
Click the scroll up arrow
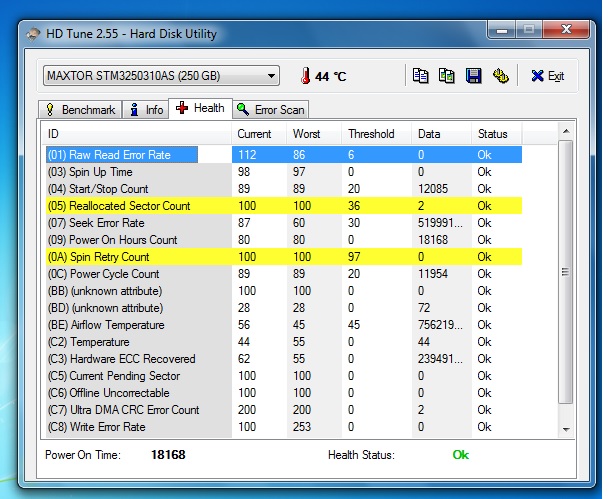(x=566, y=131)
